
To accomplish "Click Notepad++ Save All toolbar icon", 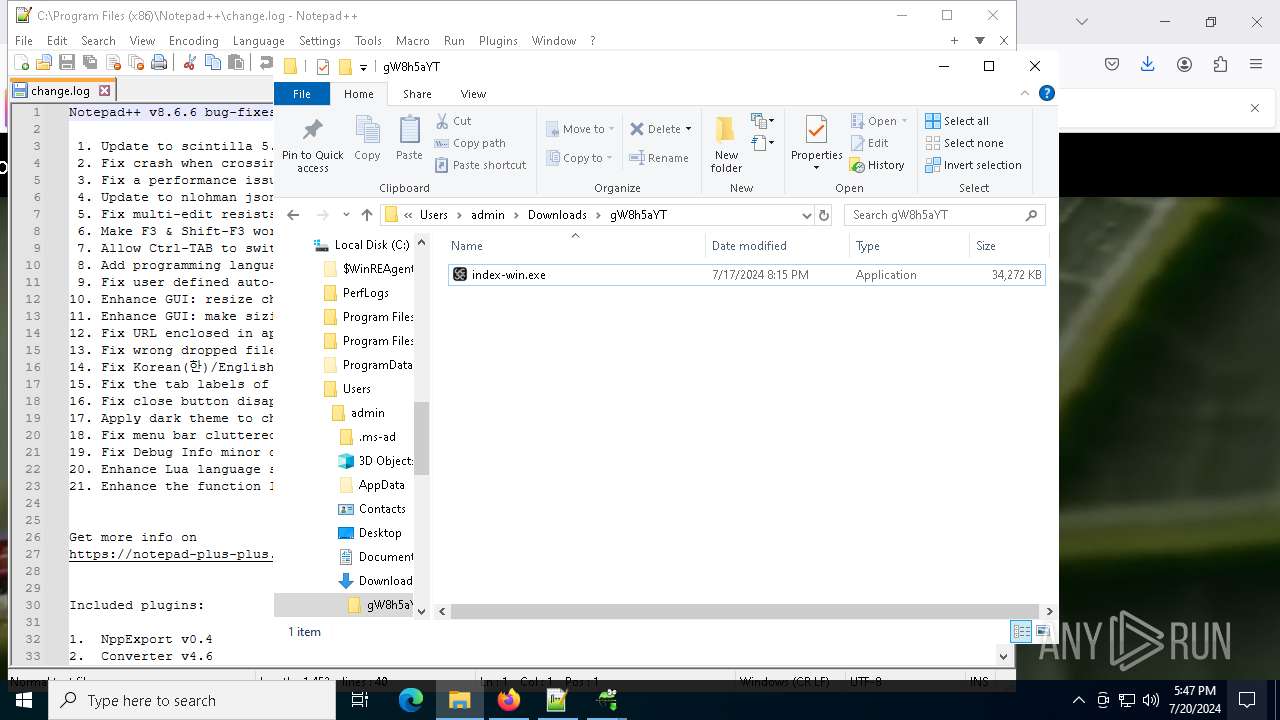I will pyautogui.click(x=90, y=62).
